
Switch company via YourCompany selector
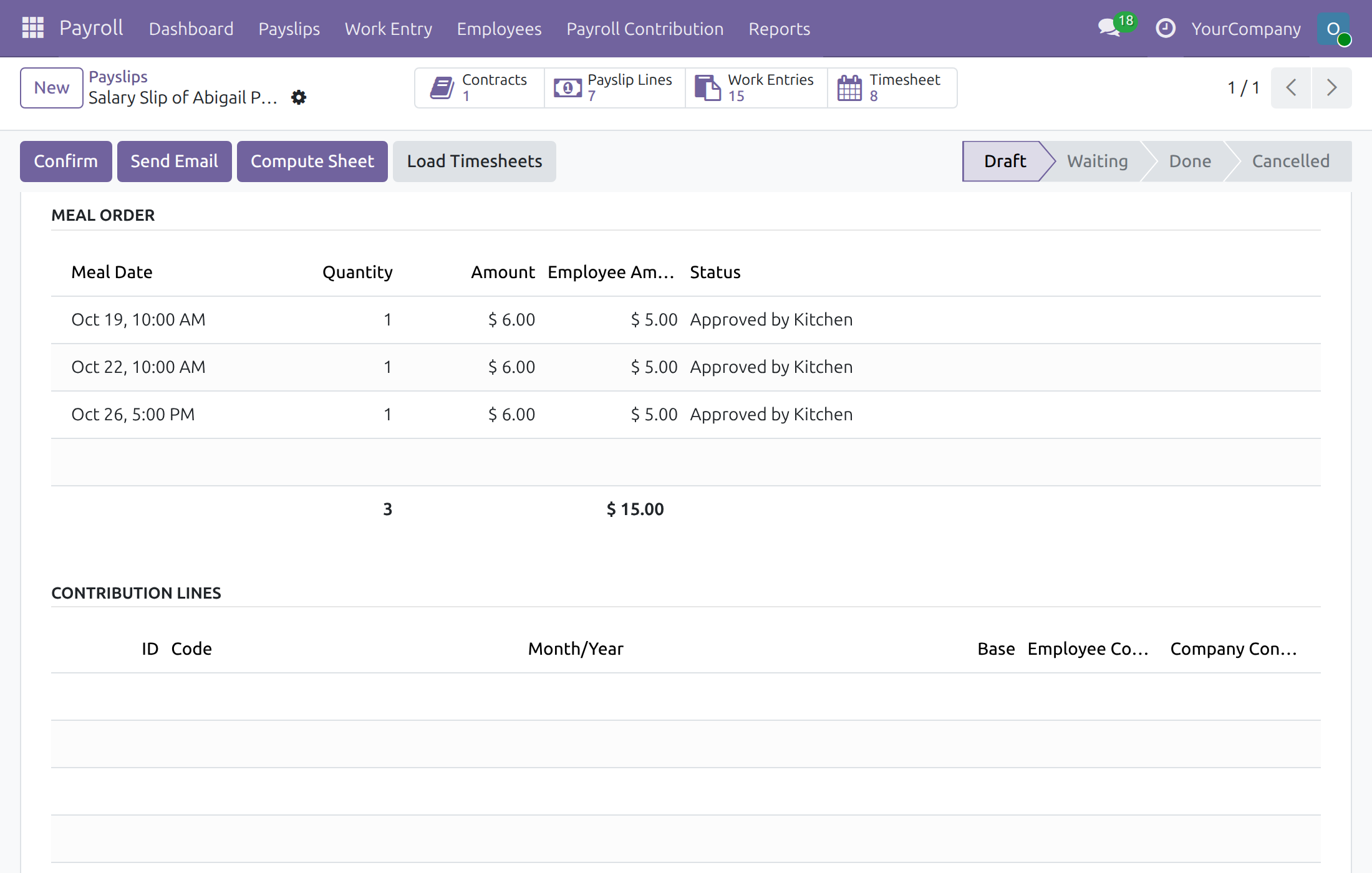[1245, 29]
